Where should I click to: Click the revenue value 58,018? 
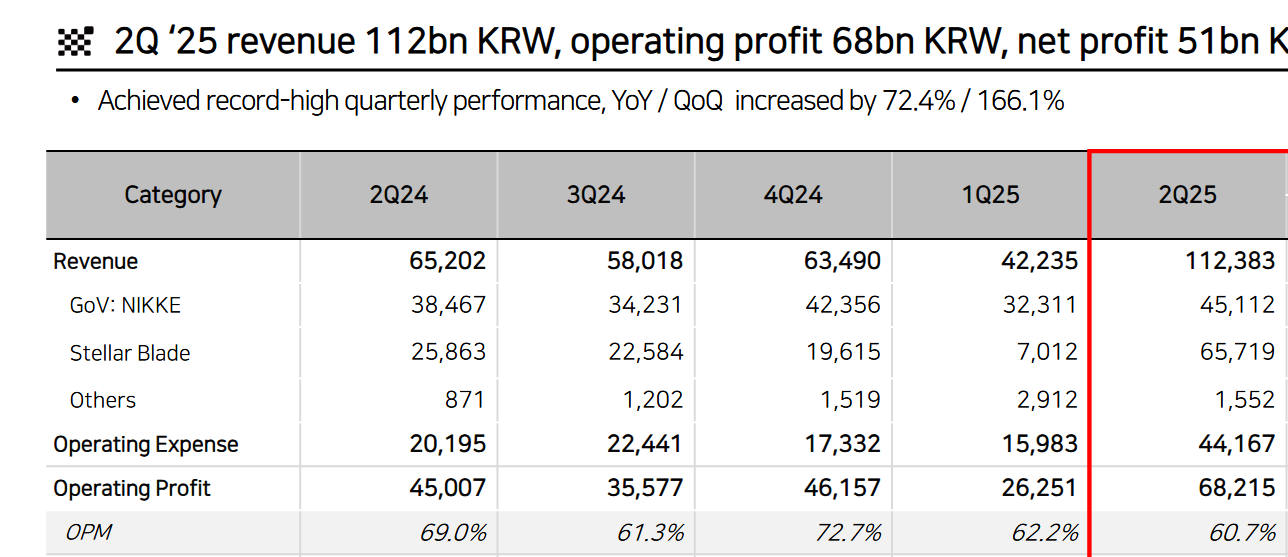pyautogui.click(x=645, y=262)
